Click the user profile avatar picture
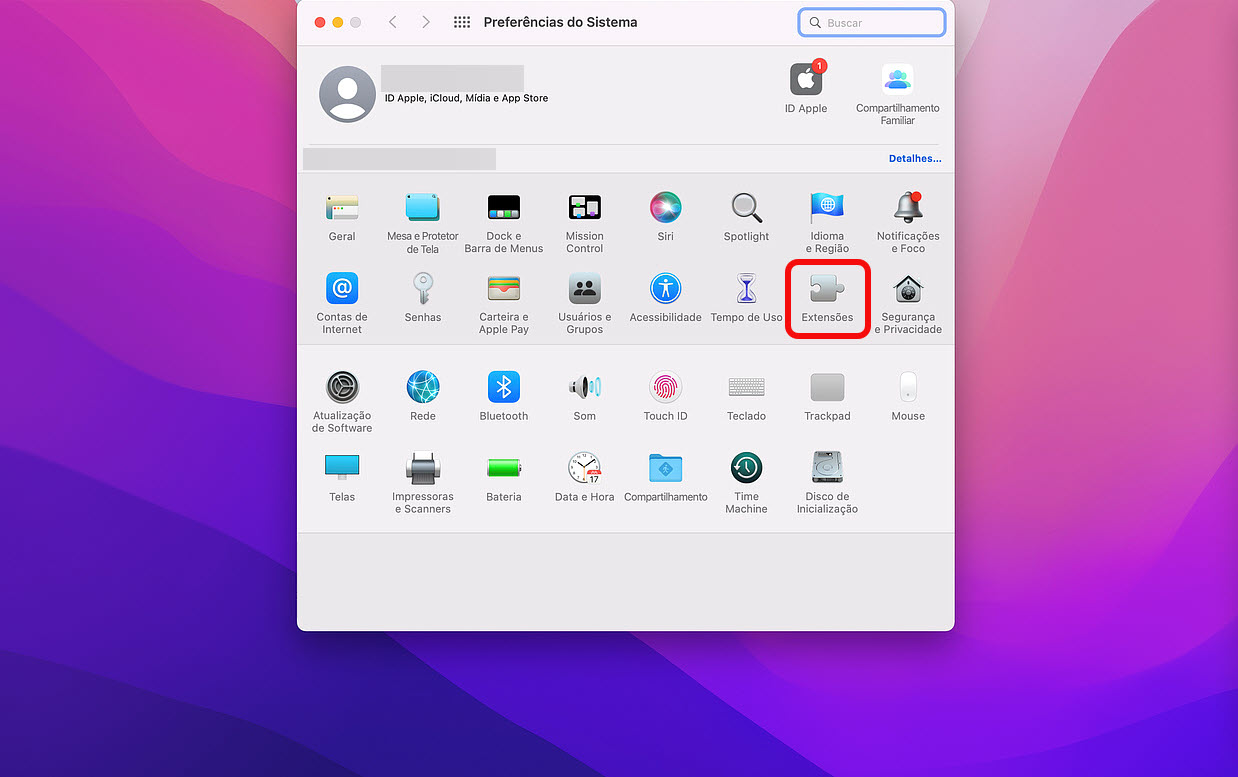 click(347, 94)
